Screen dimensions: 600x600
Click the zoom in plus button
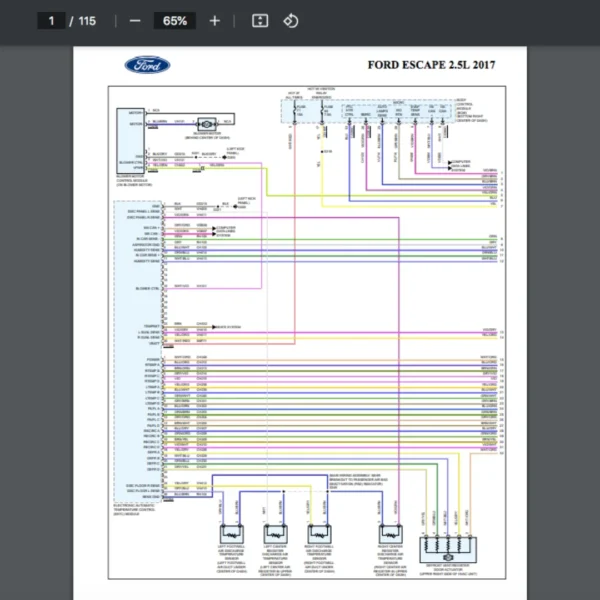click(215, 21)
